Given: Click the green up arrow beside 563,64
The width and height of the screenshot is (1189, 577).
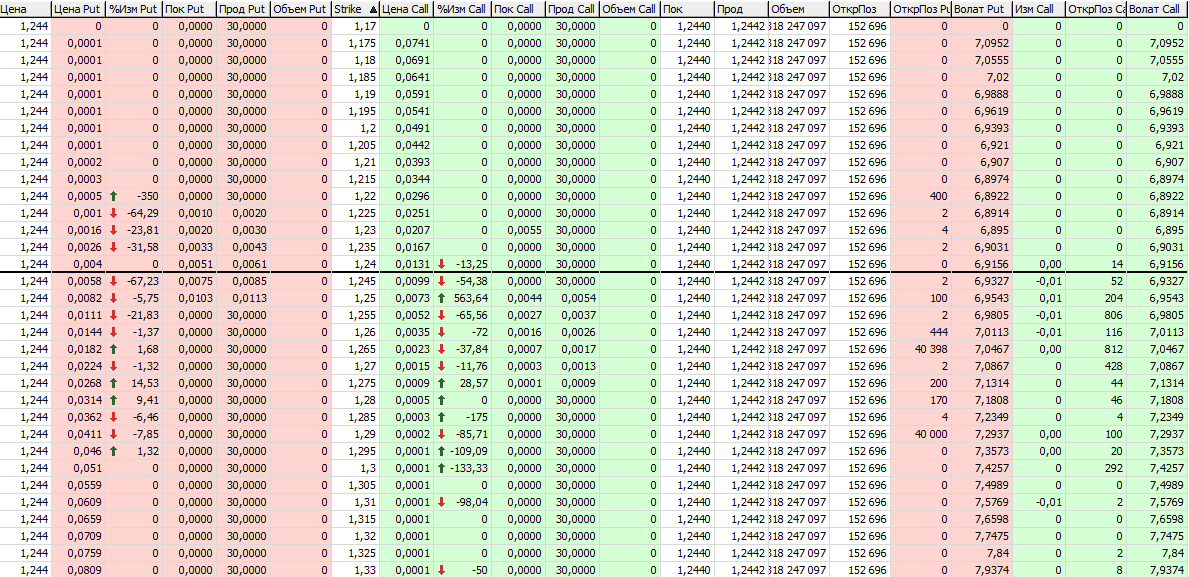Looking at the screenshot, I should click(x=443, y=298).
